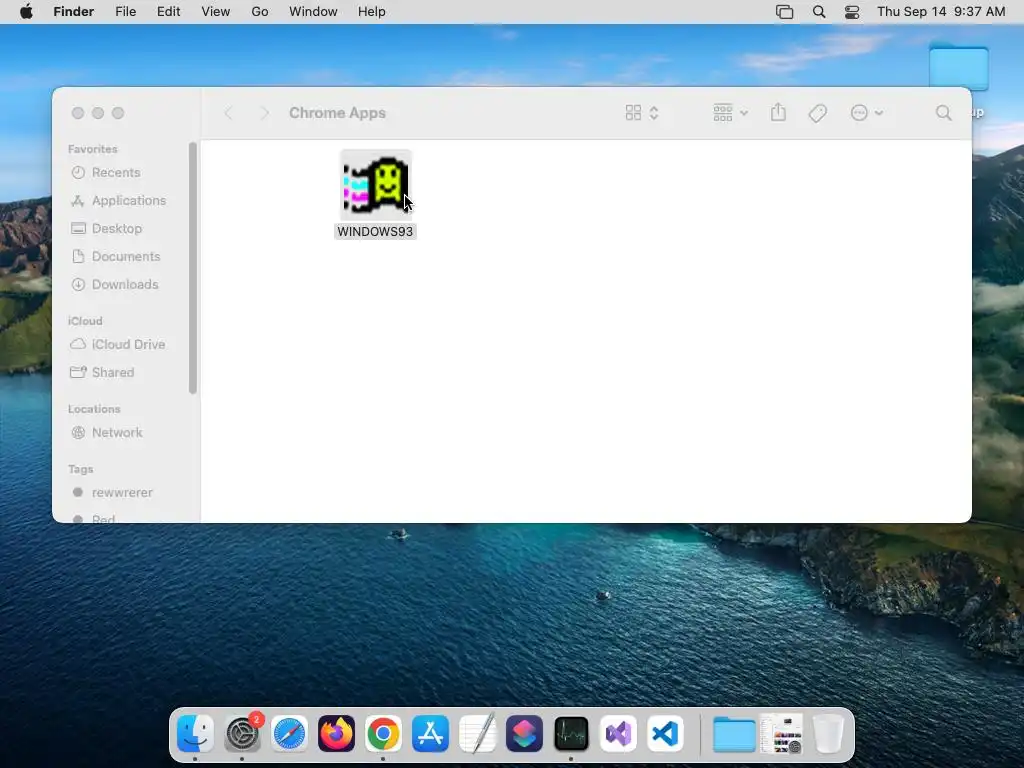This screenshot has width=1024, height=768.
Task: Switch to icon view using the grid icon
Action: [x=633, y=113]
